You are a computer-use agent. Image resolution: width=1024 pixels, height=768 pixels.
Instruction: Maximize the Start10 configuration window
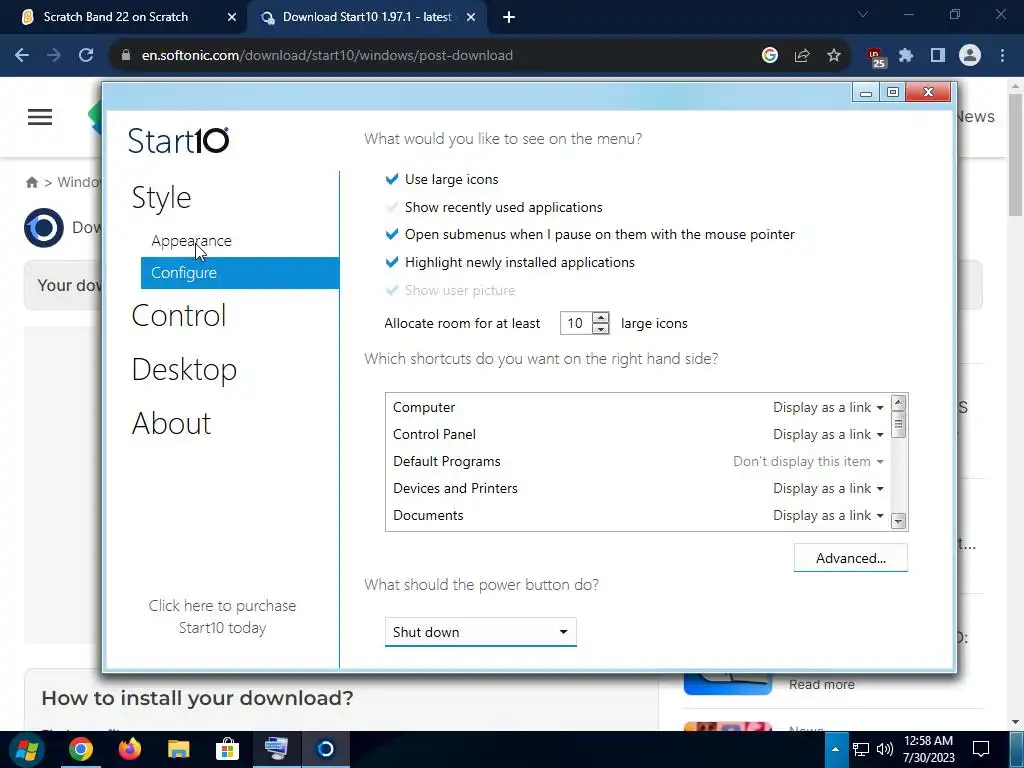pyautogui.click(x=893, y=92)
